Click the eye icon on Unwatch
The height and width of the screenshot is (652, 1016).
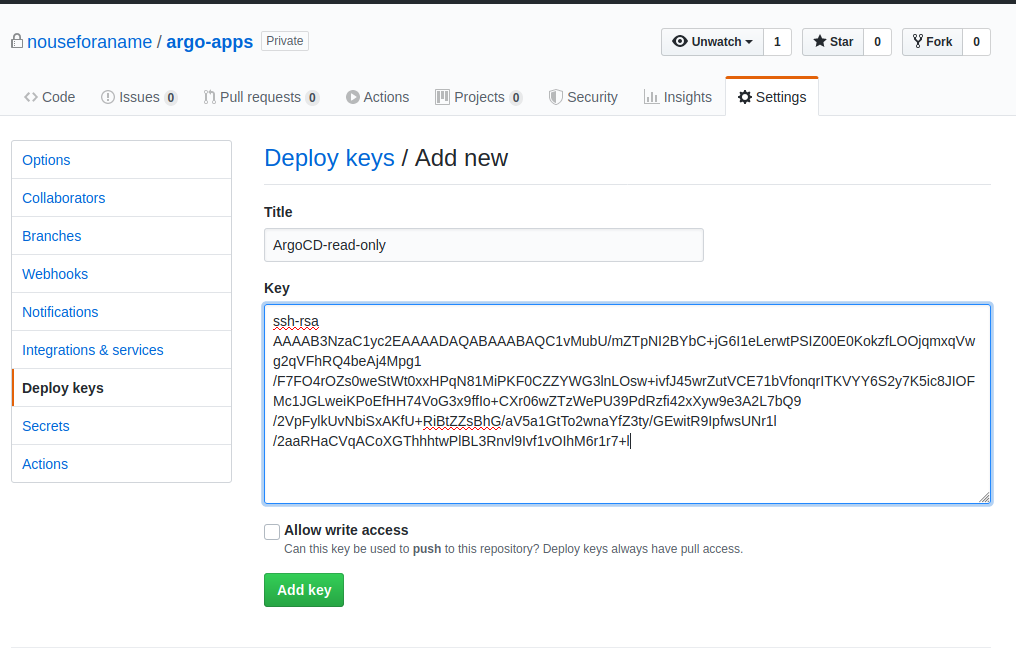coord(680,41)
